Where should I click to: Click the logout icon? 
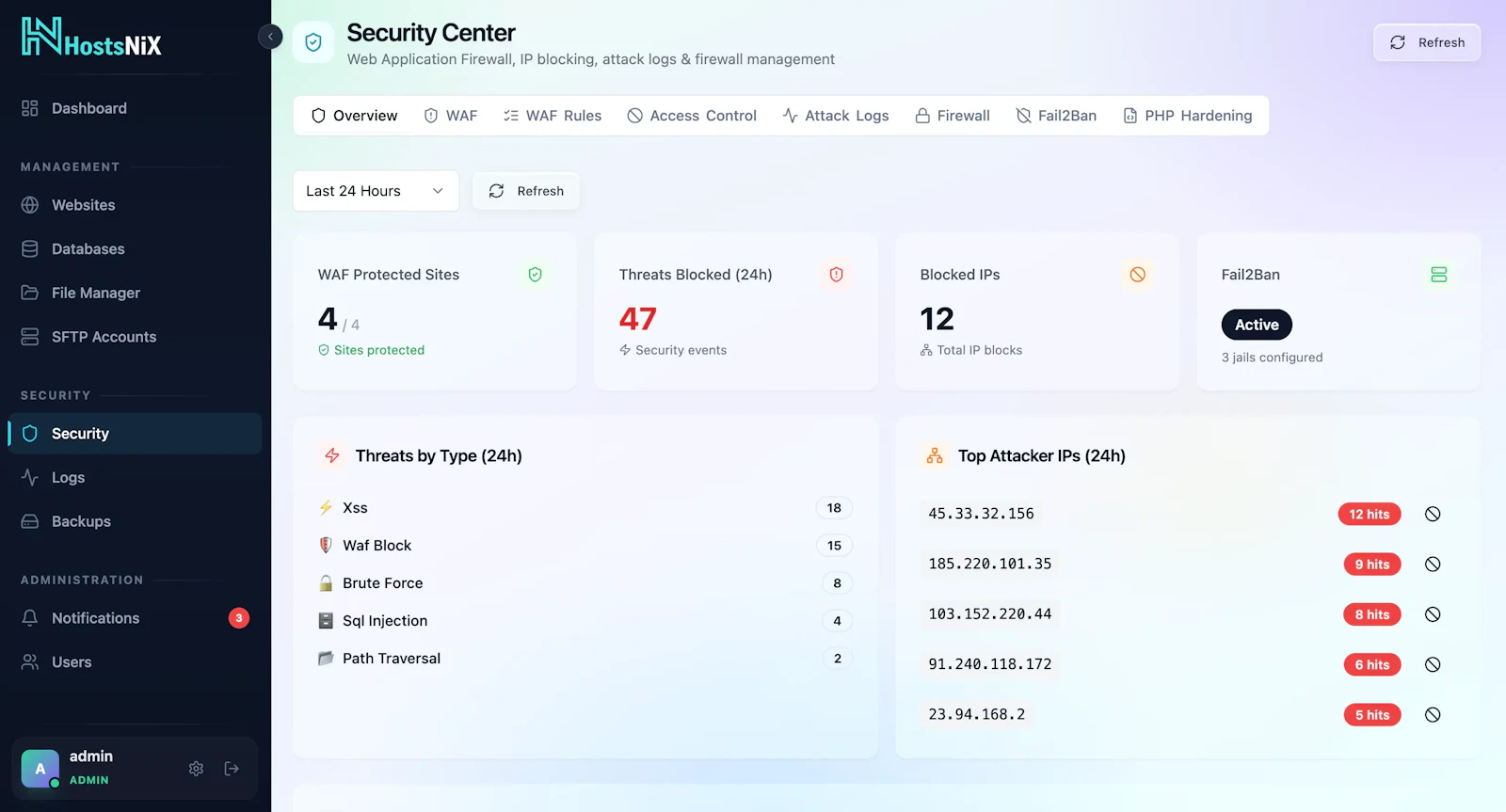[232, 769]
